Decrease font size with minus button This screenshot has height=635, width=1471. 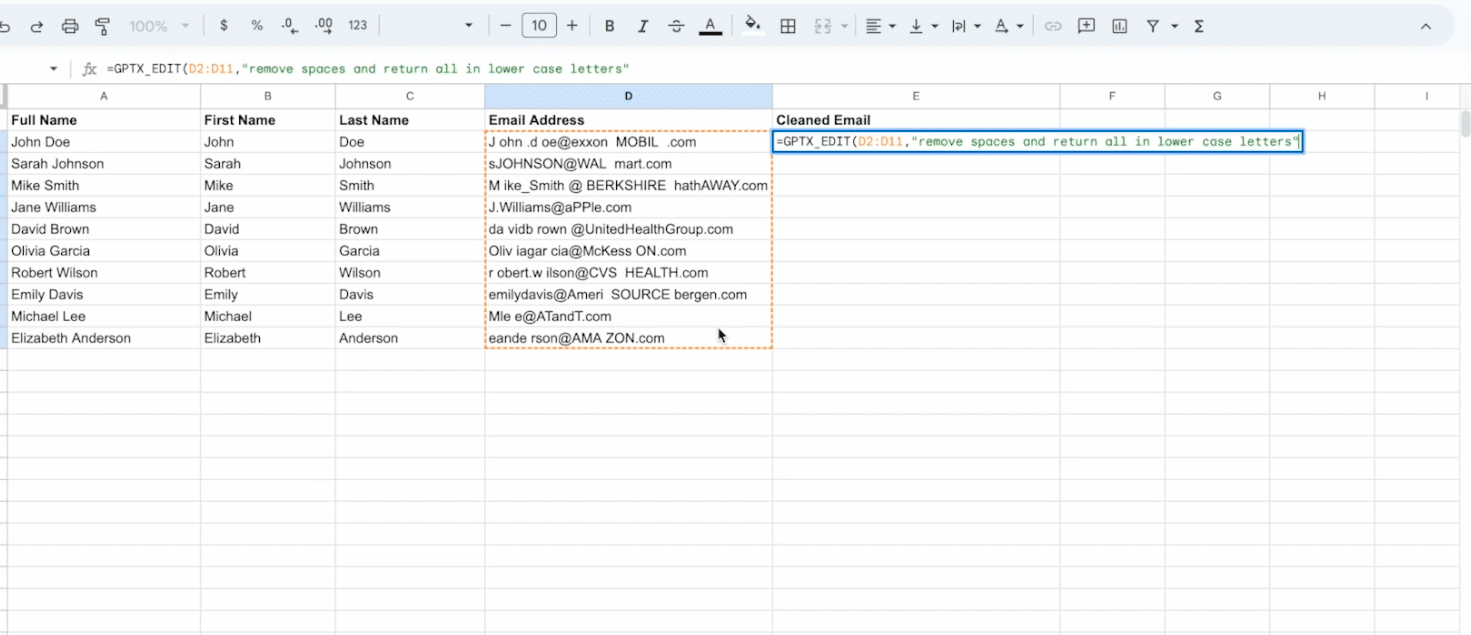[x=505, y=27]
